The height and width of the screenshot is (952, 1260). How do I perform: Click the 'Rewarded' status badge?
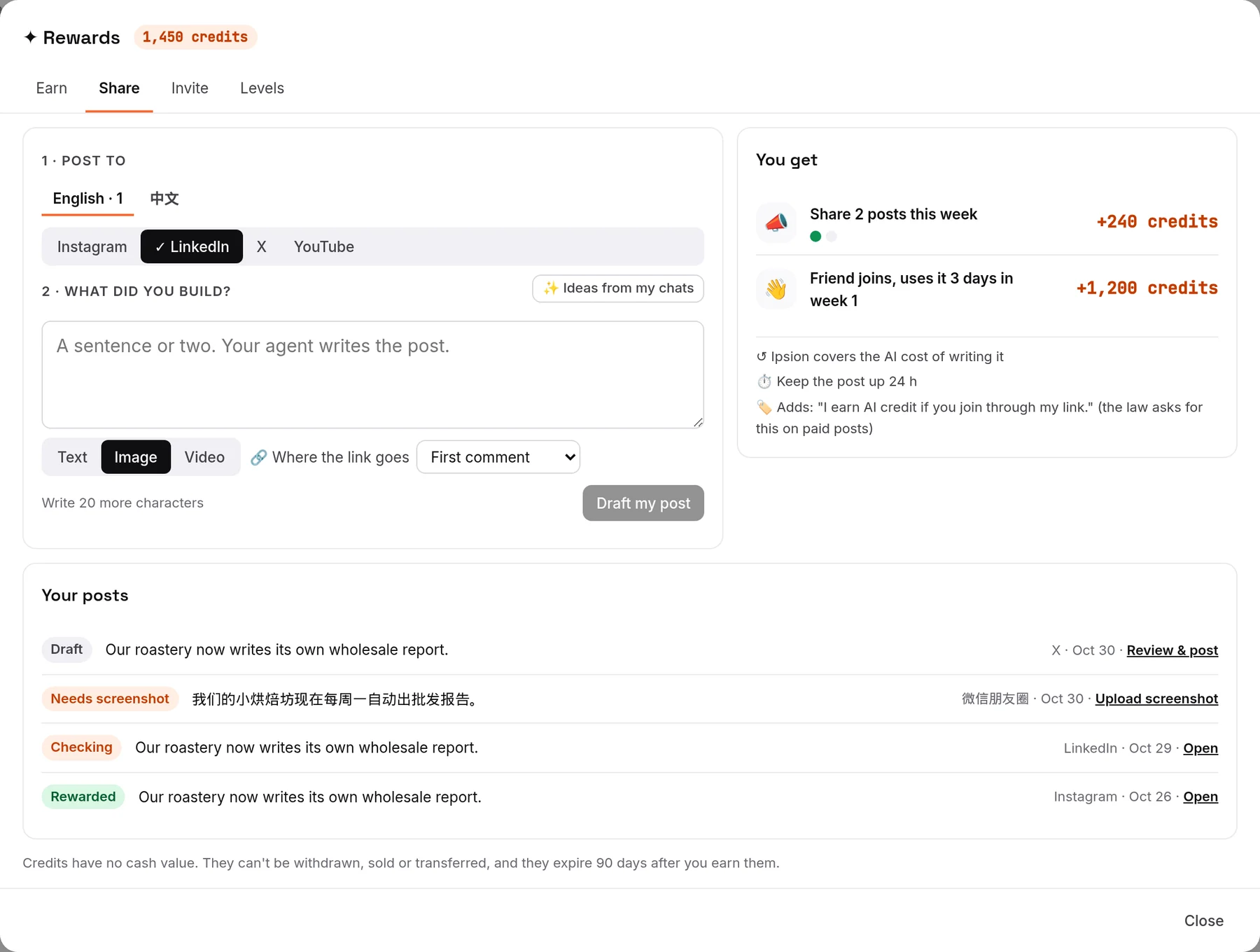pos(83,797)
